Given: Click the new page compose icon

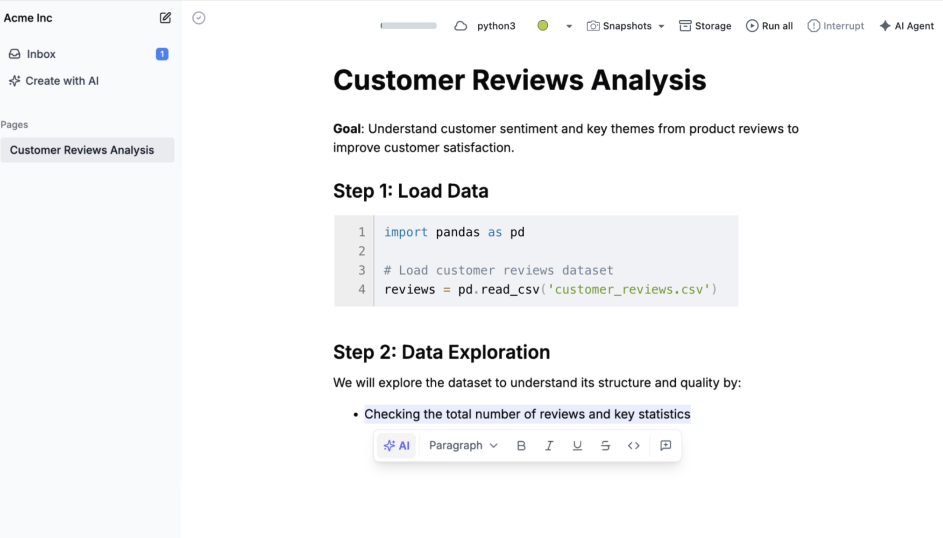Looking at the screenshot, I should tap(165, 18).
